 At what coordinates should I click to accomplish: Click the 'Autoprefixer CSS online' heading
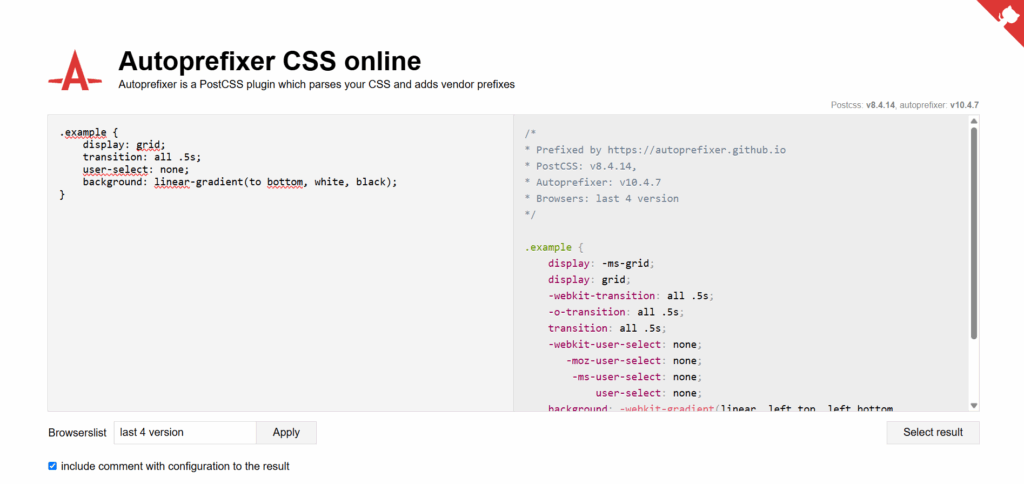coord(269,60)
